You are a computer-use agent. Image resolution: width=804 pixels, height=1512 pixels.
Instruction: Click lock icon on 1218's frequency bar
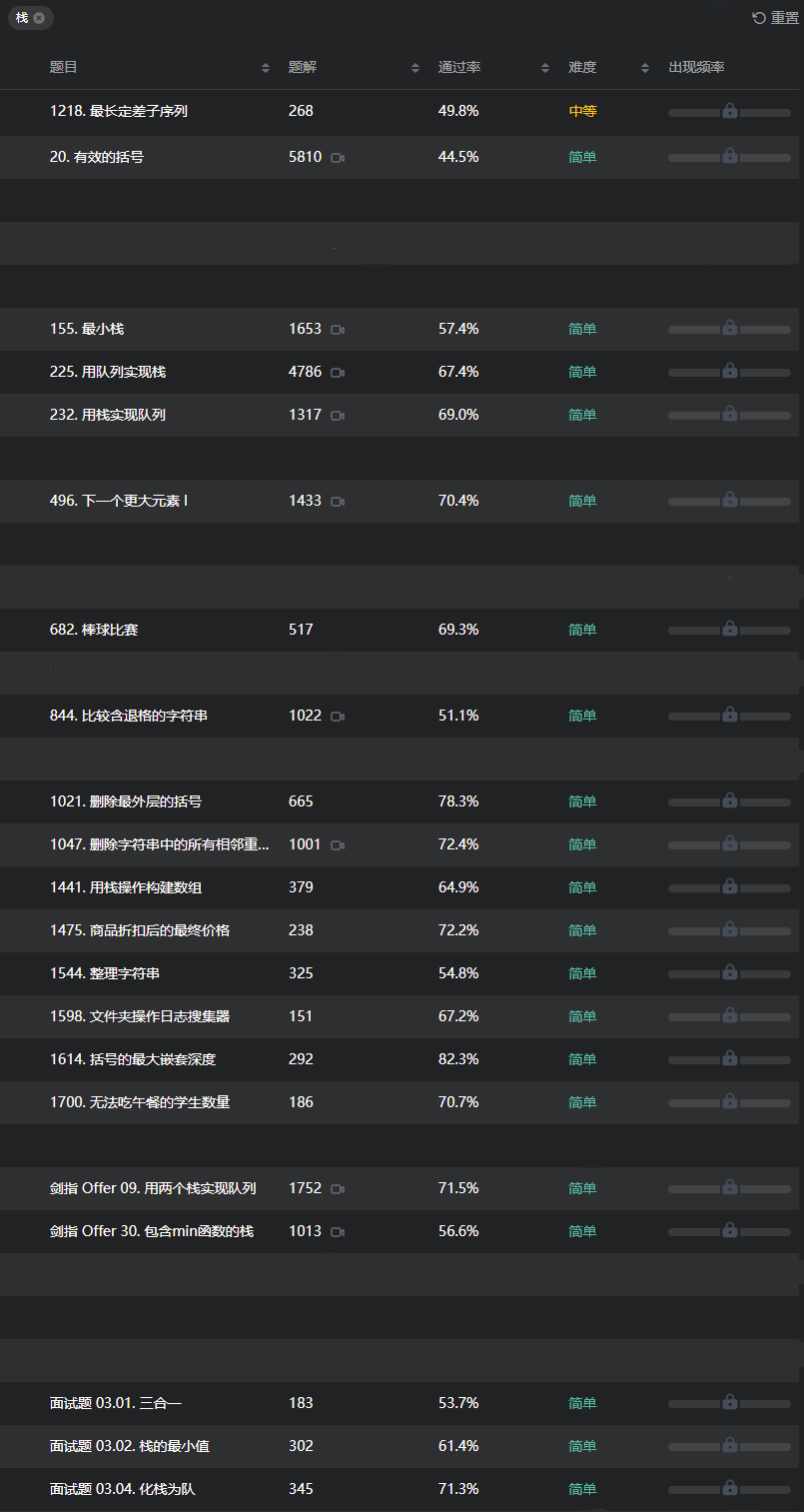pyautogui.click(x=729, y=111)
